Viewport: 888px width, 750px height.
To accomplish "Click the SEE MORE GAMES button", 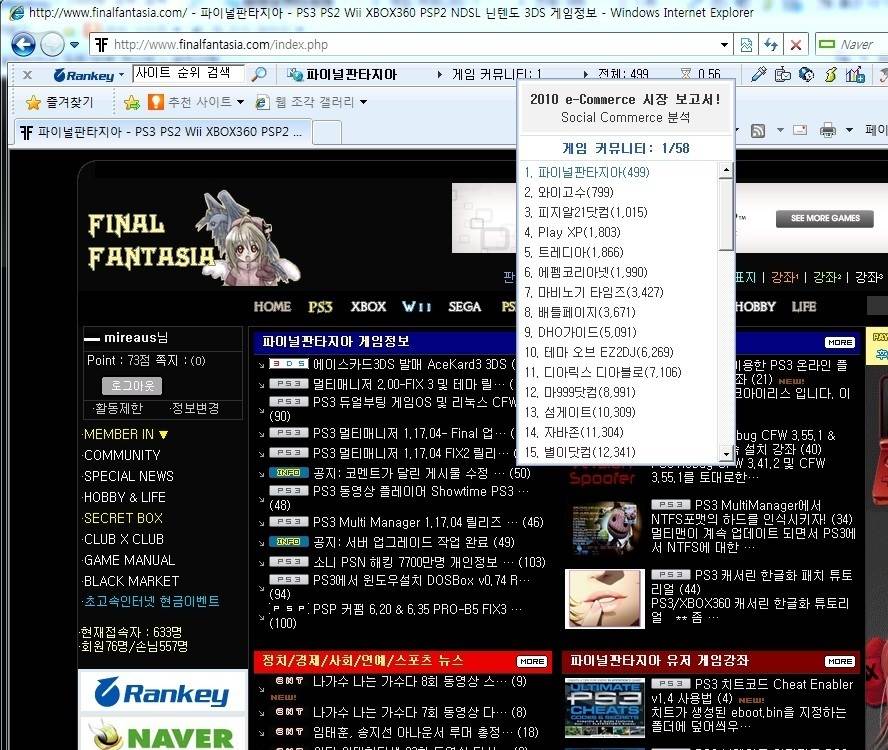I will click(x=825, y=219).
